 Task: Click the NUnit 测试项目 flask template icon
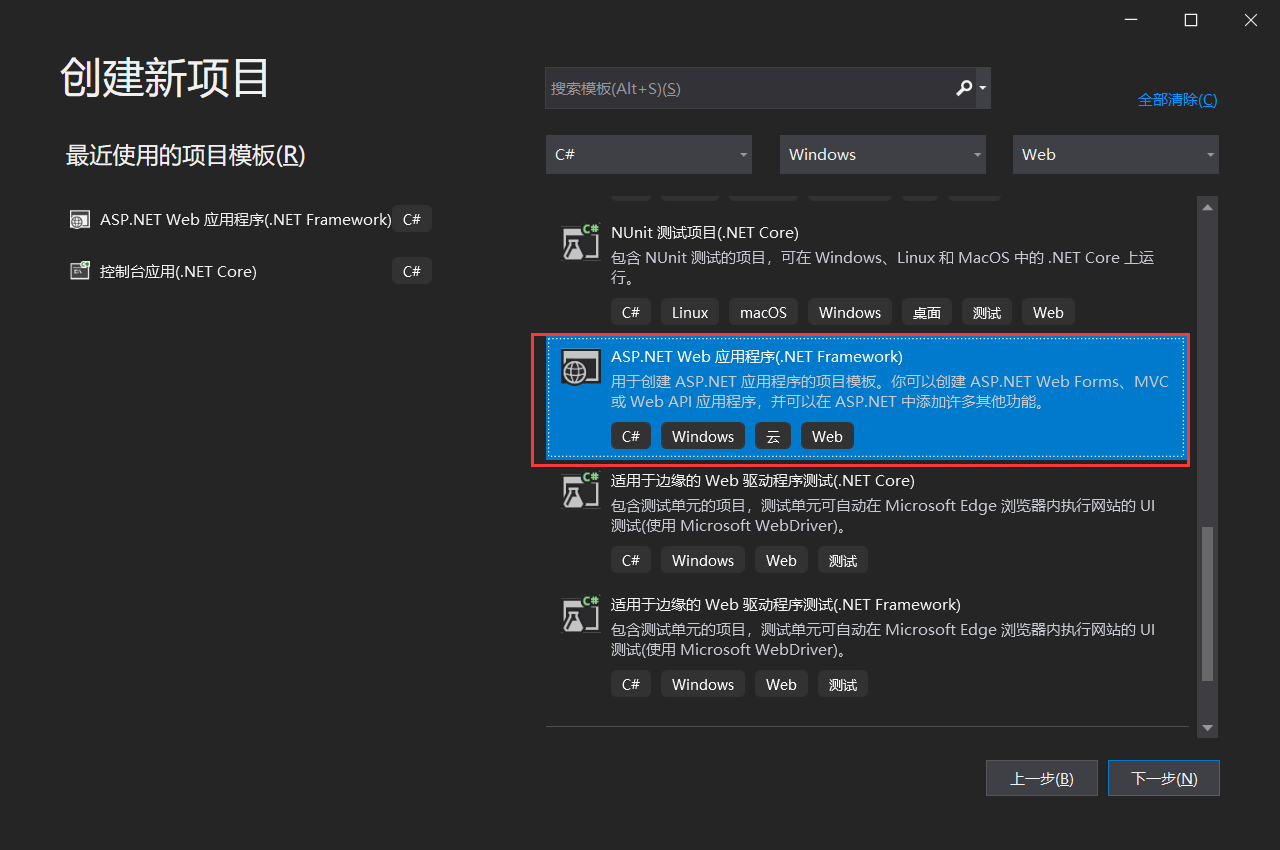(581, 241)
